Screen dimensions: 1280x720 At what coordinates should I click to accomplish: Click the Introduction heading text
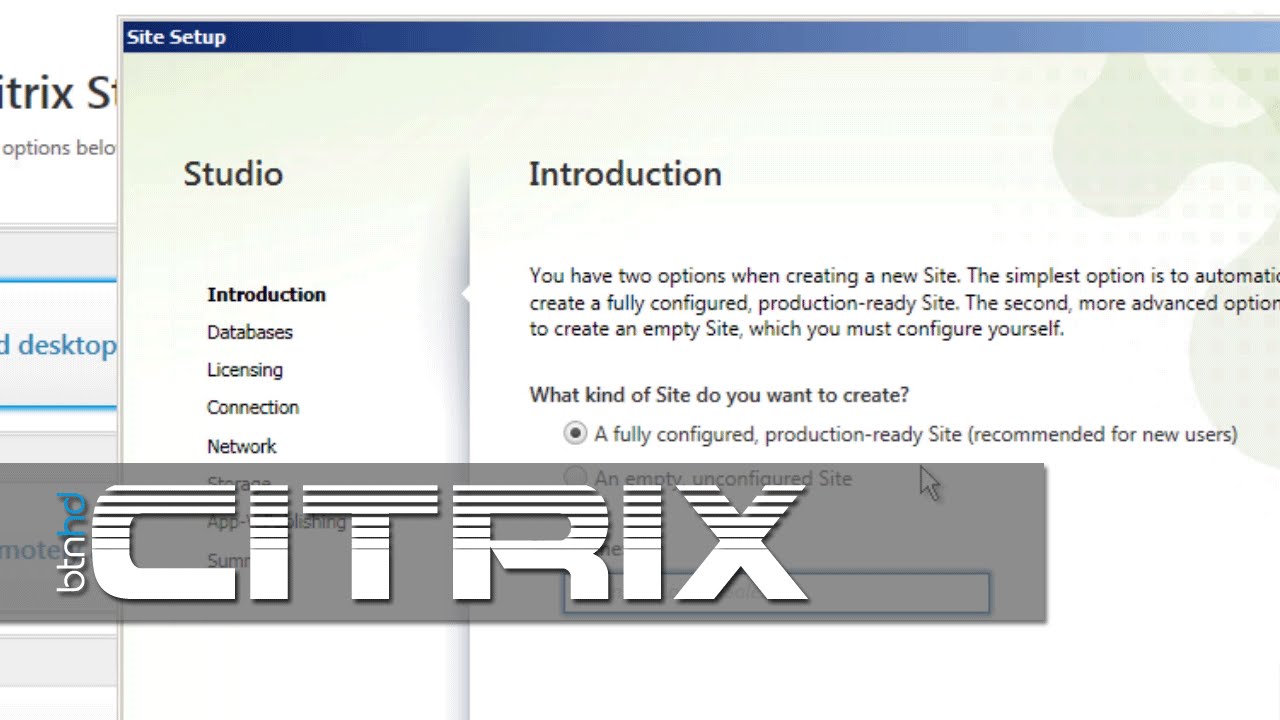click(625, 174)
